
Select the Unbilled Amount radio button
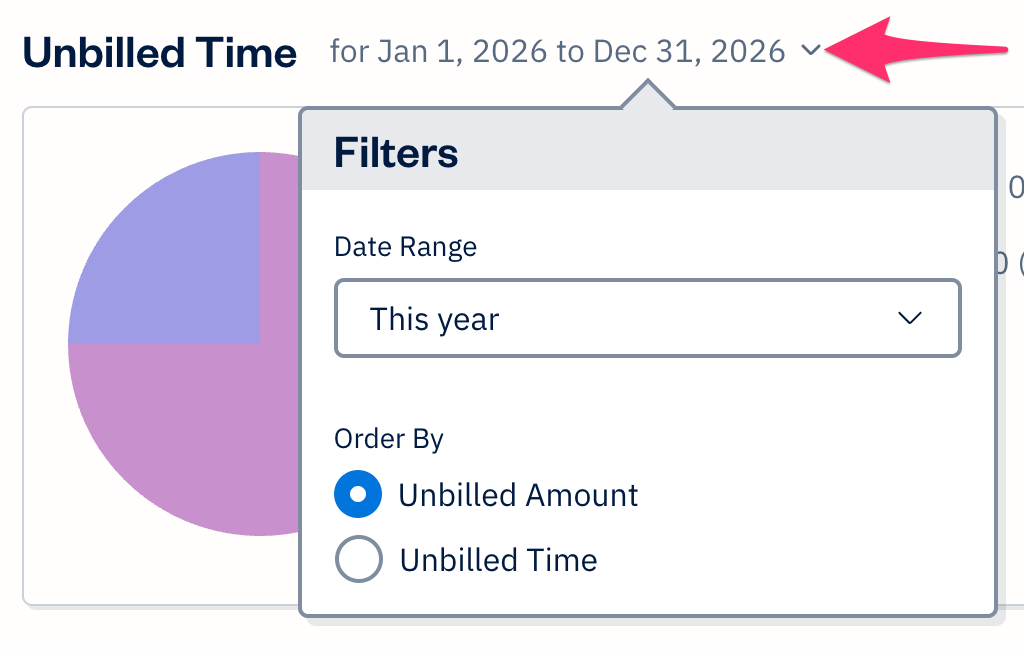click(x=358, y=494)
